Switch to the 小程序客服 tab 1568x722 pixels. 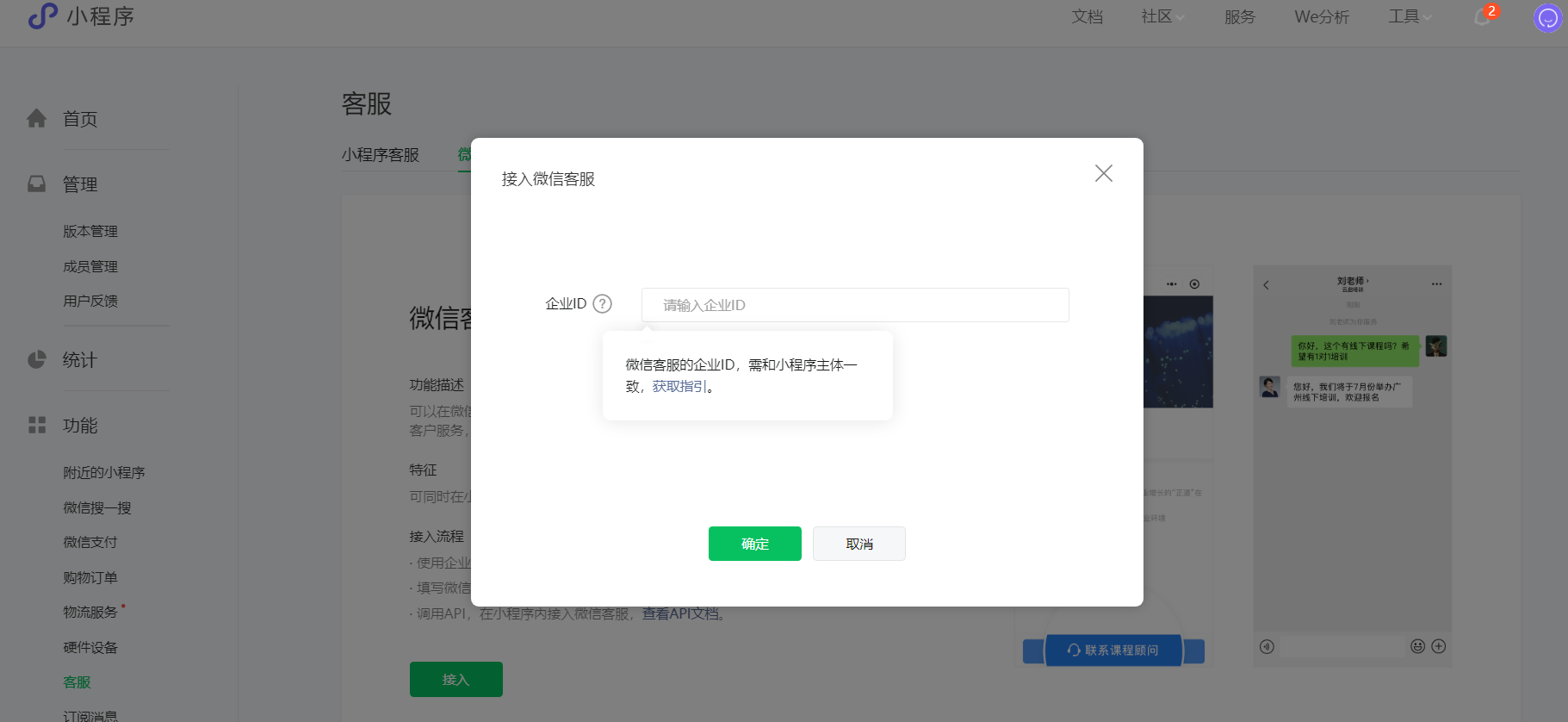click(x=380, y=155)
